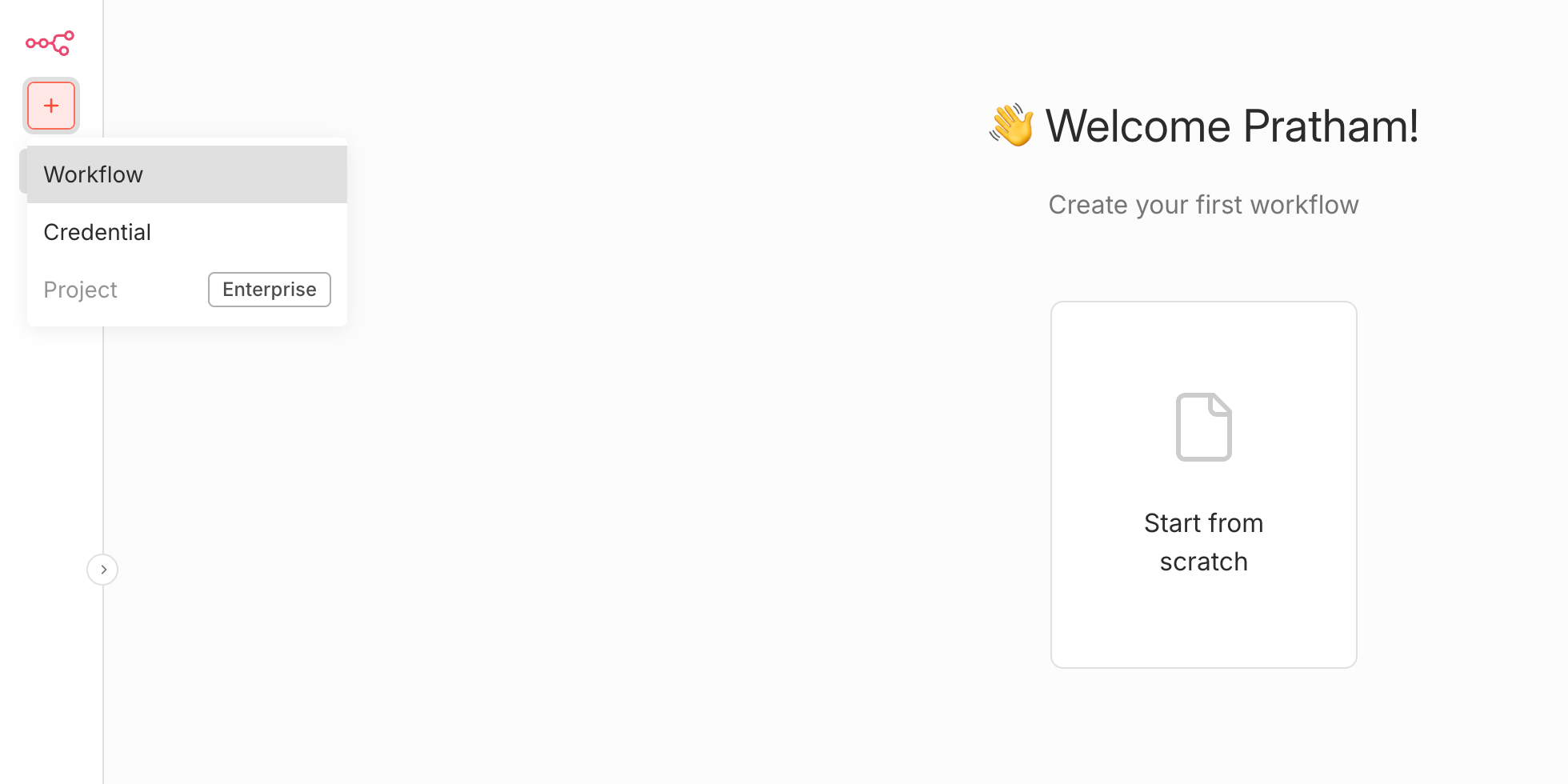Viewport: 1568px width, 784px height.
Task: Click the "Welcome Pratham!" heading
Action: click(x=1232, y=126)
